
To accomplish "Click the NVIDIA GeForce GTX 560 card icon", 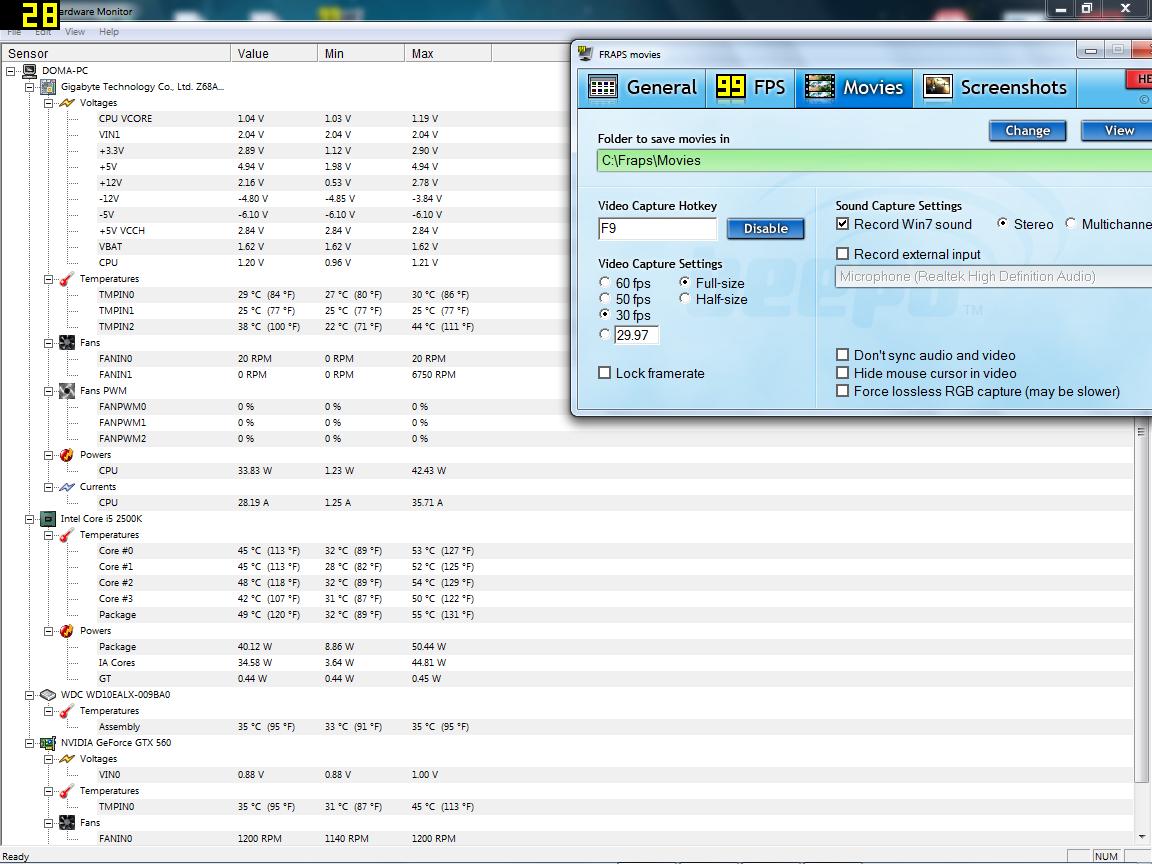I will pos(48,743).
